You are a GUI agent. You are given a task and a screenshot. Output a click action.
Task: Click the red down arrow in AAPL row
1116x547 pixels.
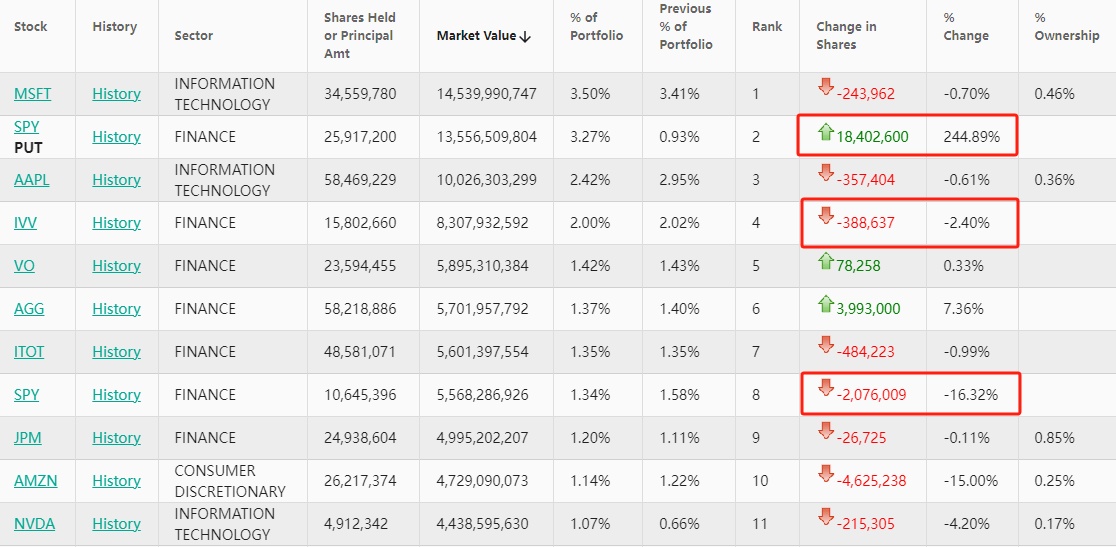click(x=825, y=173)
